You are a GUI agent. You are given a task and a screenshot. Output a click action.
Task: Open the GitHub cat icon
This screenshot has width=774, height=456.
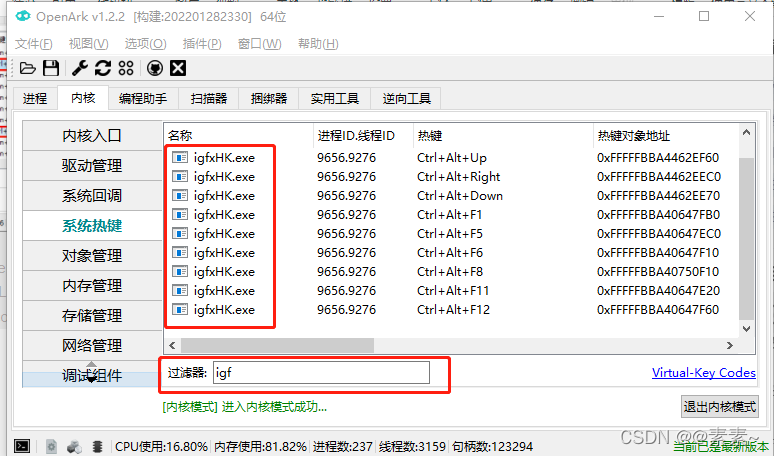pyautogui.click(x=155, y=68)
